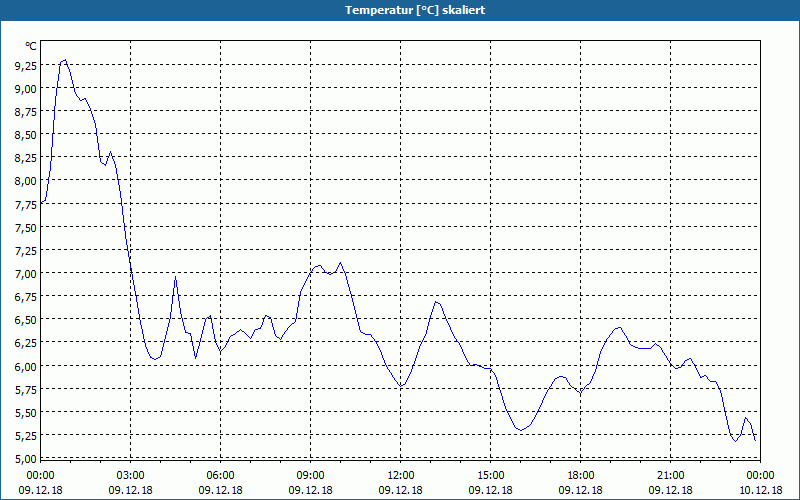Click the 5,75 y-axis value
Screen dimensions: 800x500
point(26,389)
